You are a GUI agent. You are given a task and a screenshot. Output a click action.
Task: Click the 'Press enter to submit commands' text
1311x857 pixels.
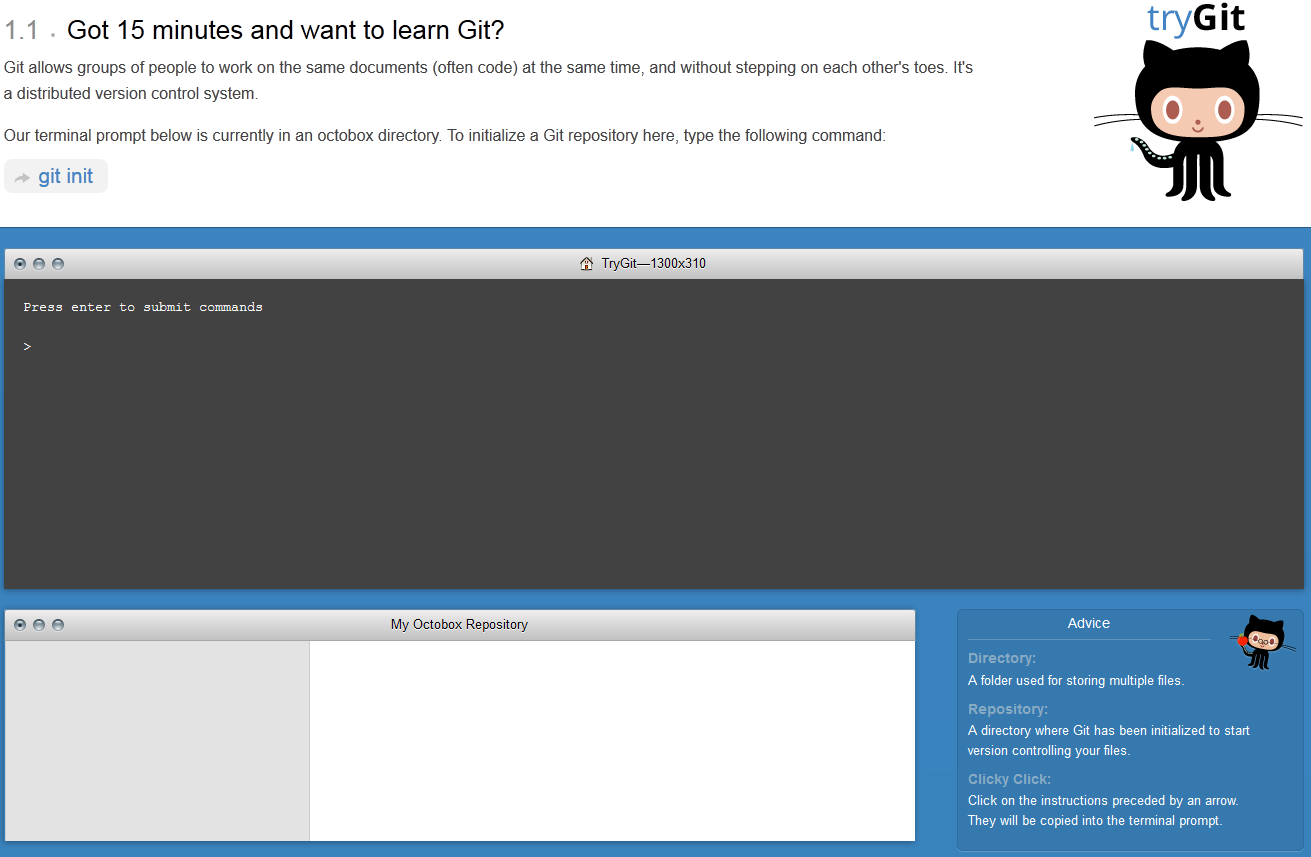point(143,307)
